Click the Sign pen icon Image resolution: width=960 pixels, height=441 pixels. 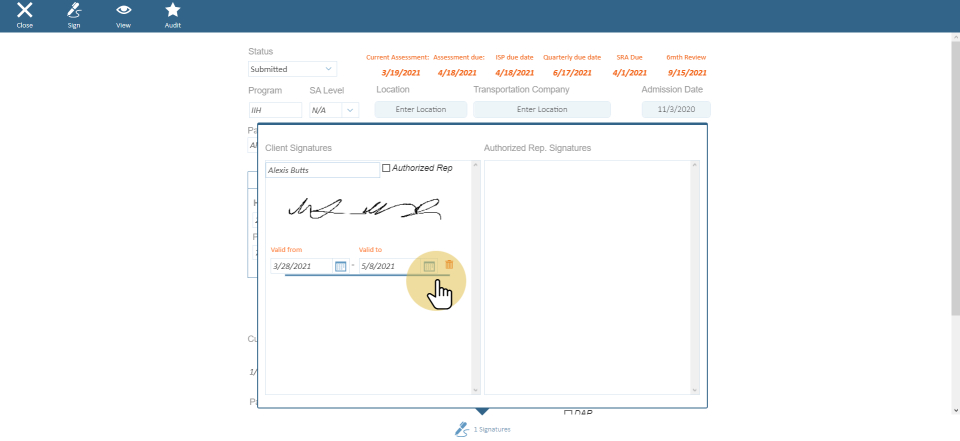pyautogui.click(x=74, y=11)
